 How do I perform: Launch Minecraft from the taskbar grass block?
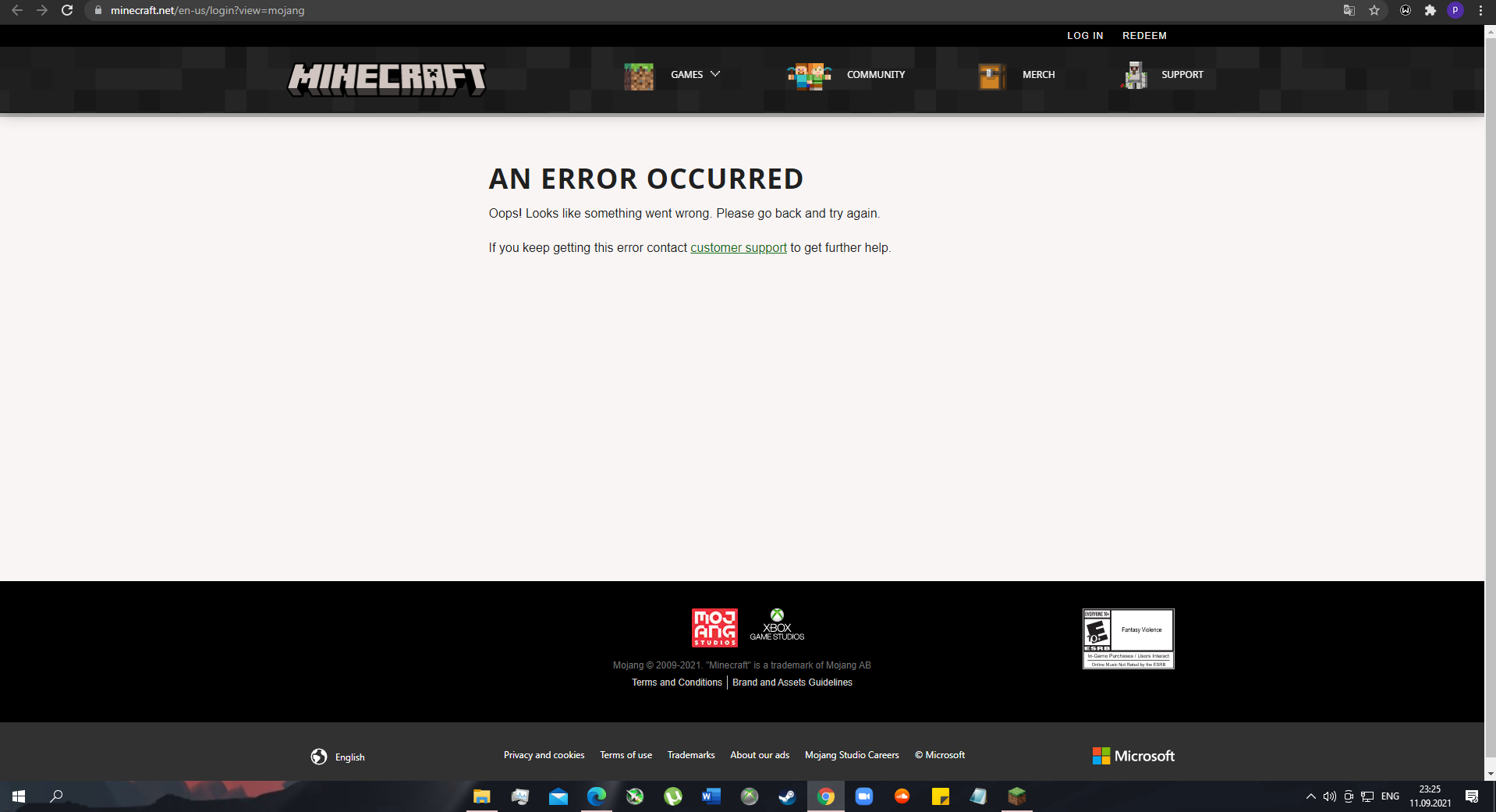click(1016, 796)
